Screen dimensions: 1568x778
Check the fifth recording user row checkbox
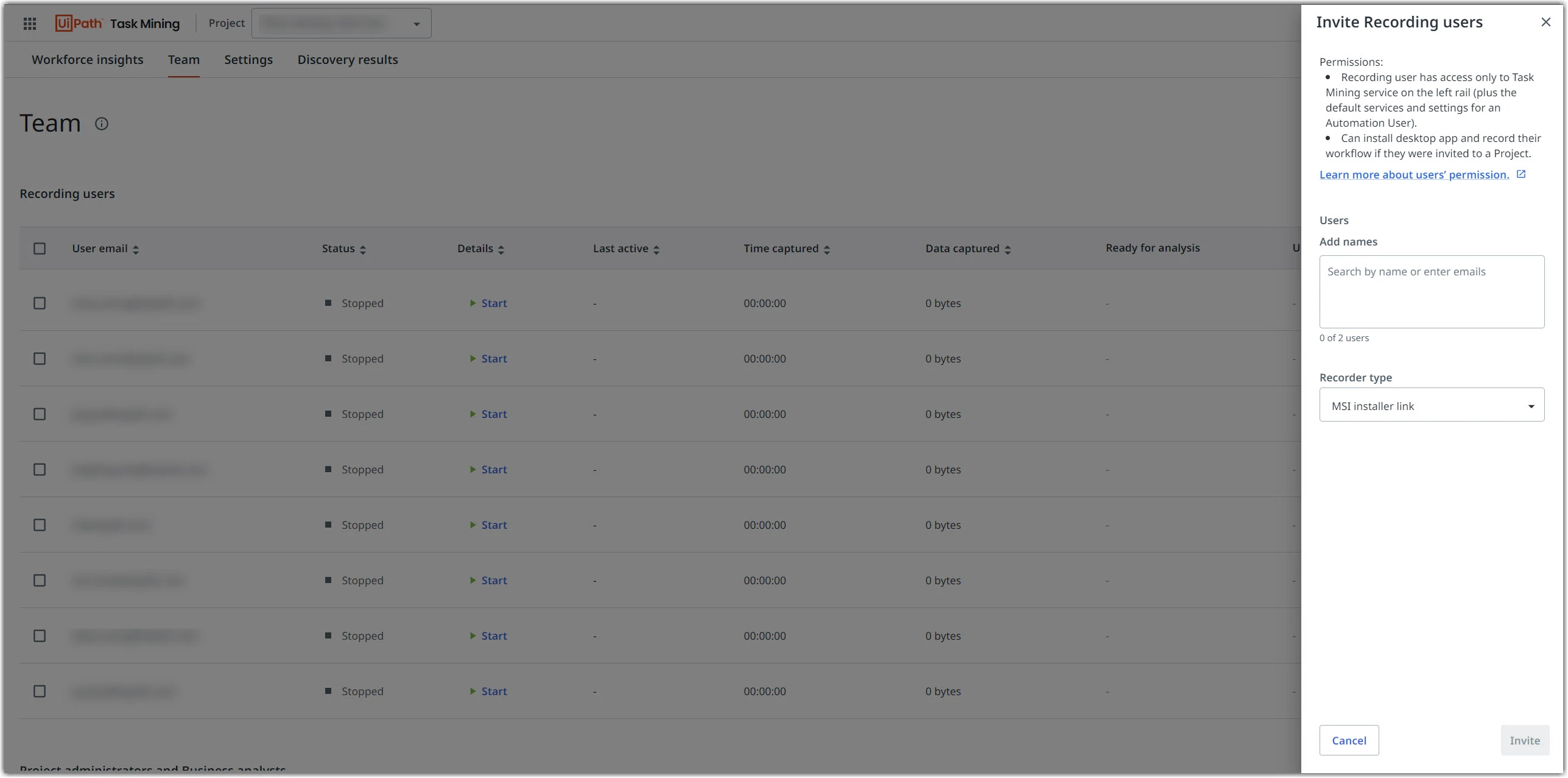click(40, 525)
